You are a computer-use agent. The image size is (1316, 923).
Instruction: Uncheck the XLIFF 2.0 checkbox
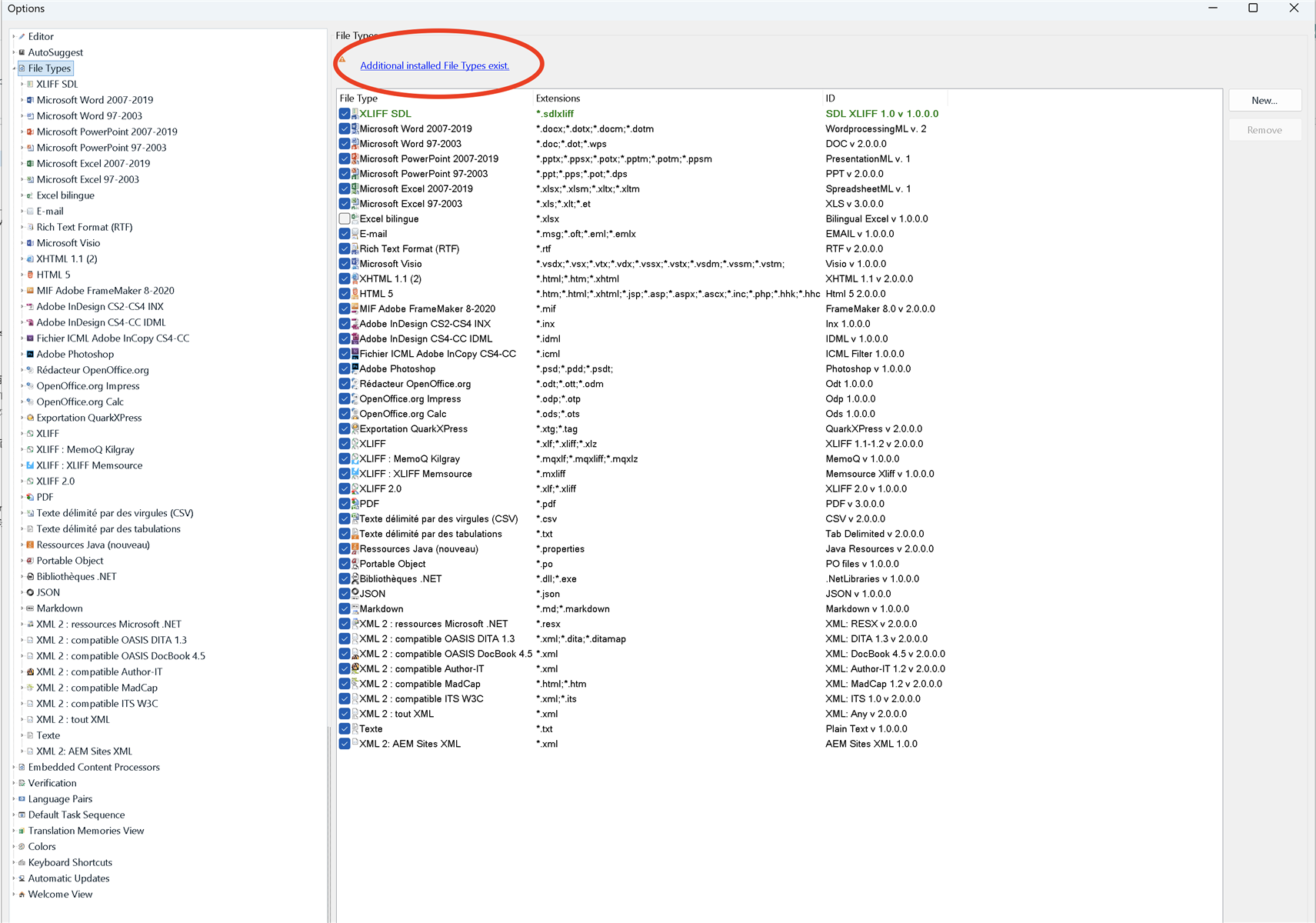345,488
